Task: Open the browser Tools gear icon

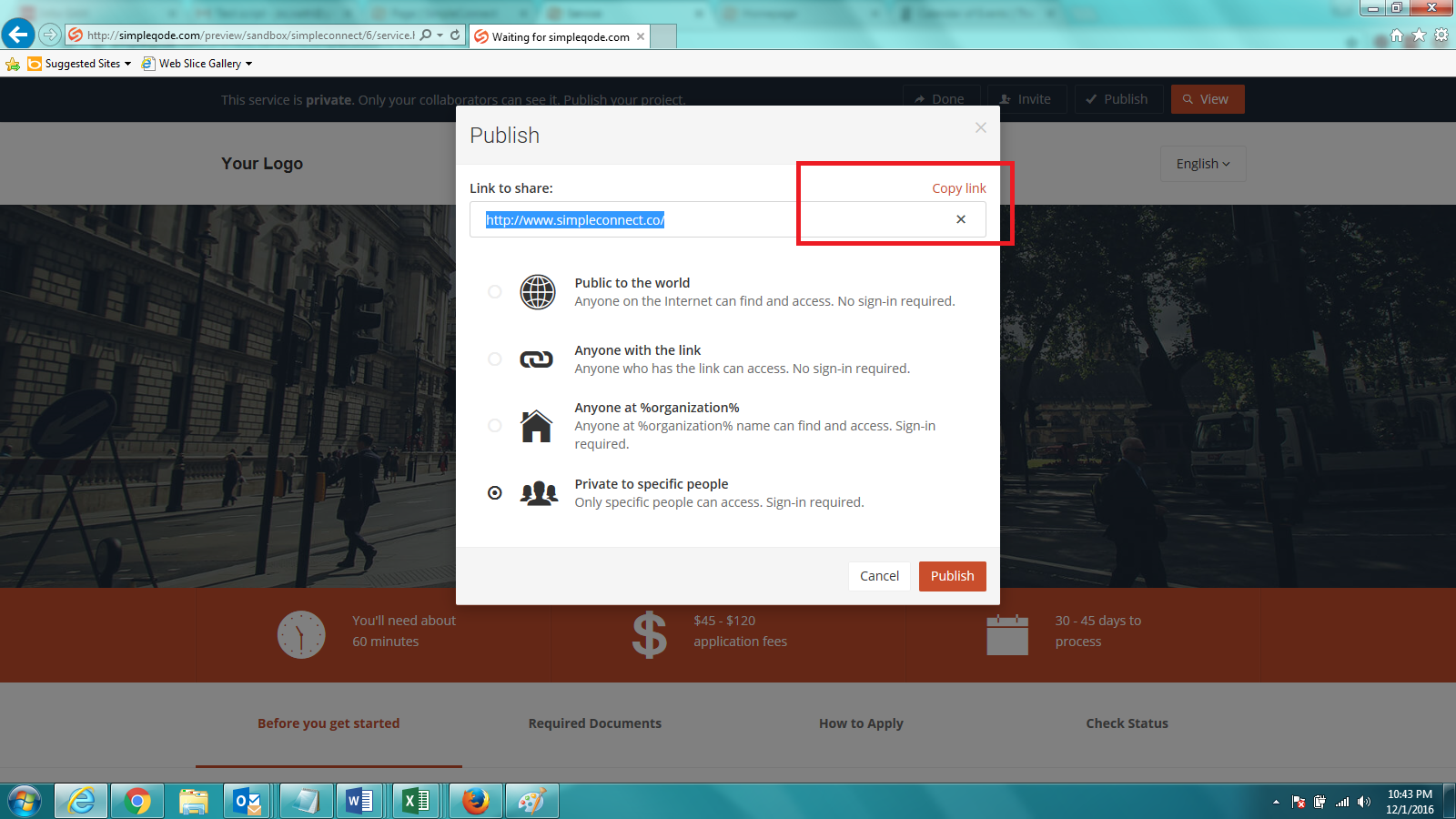Action: click(x=1441, y=35)
